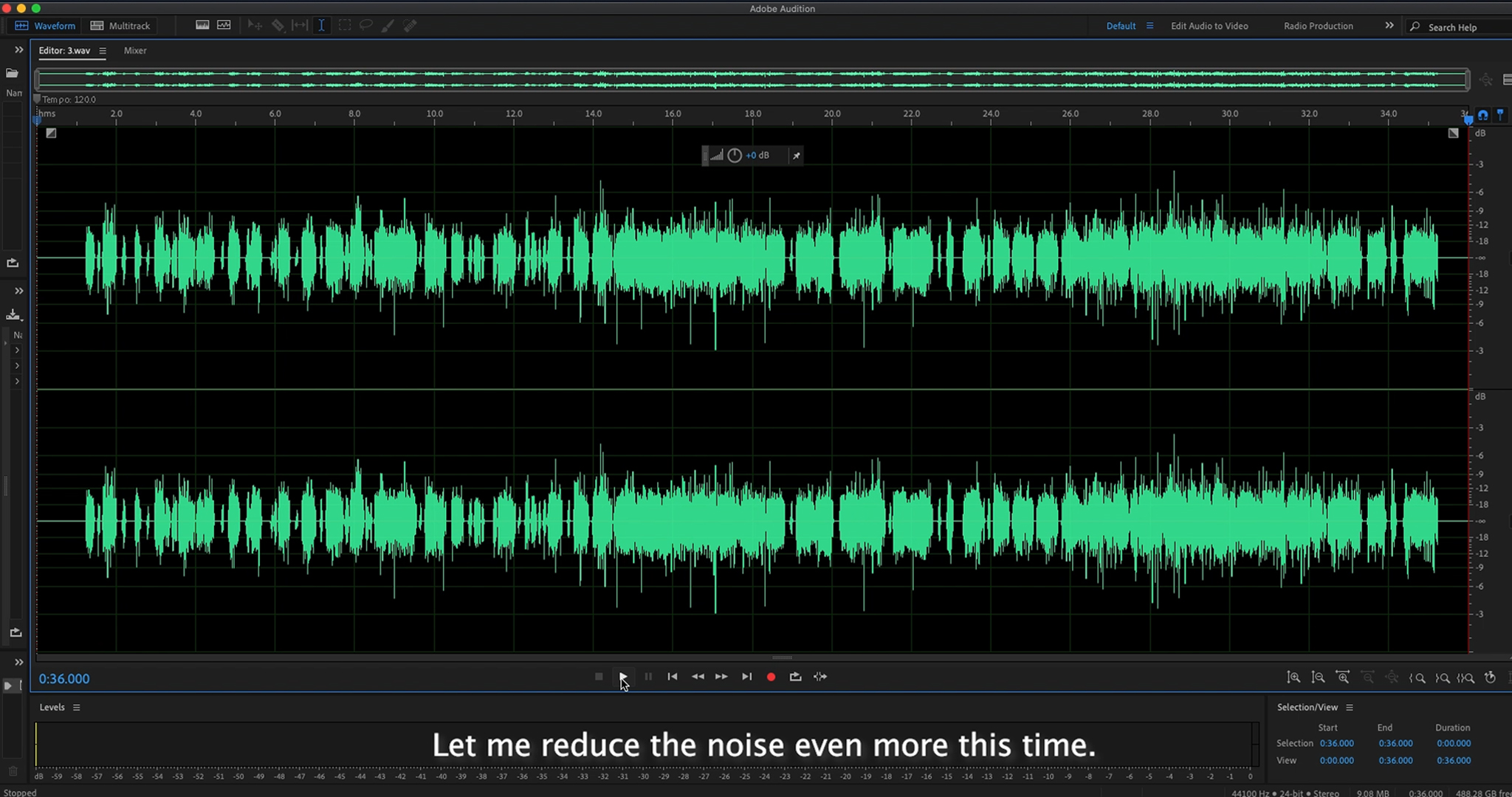The height and width of the screenshot is (797, 1512).
Task: Open the Levels panel menu
Action: point(76,708)
